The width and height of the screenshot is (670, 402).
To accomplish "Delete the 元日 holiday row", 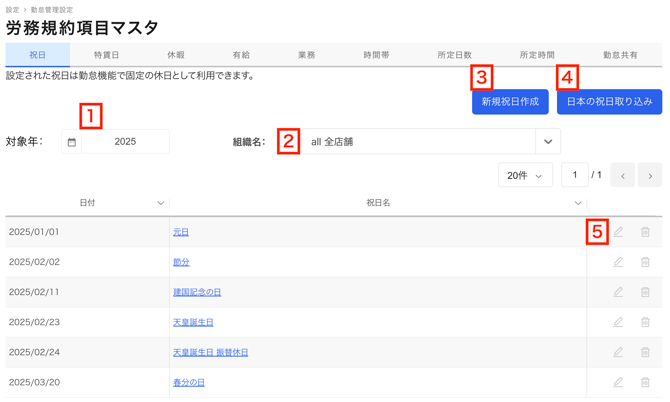I will 645,232.
